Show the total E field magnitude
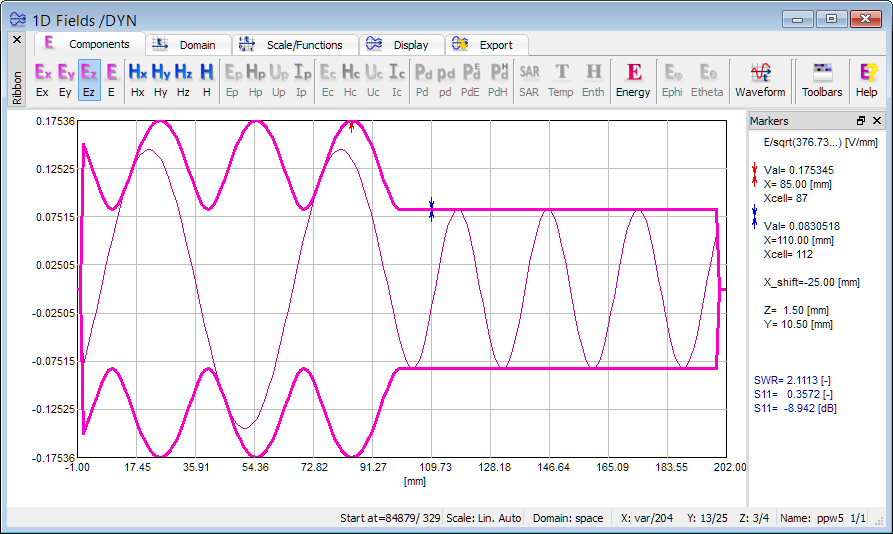 tap(111, 79)
